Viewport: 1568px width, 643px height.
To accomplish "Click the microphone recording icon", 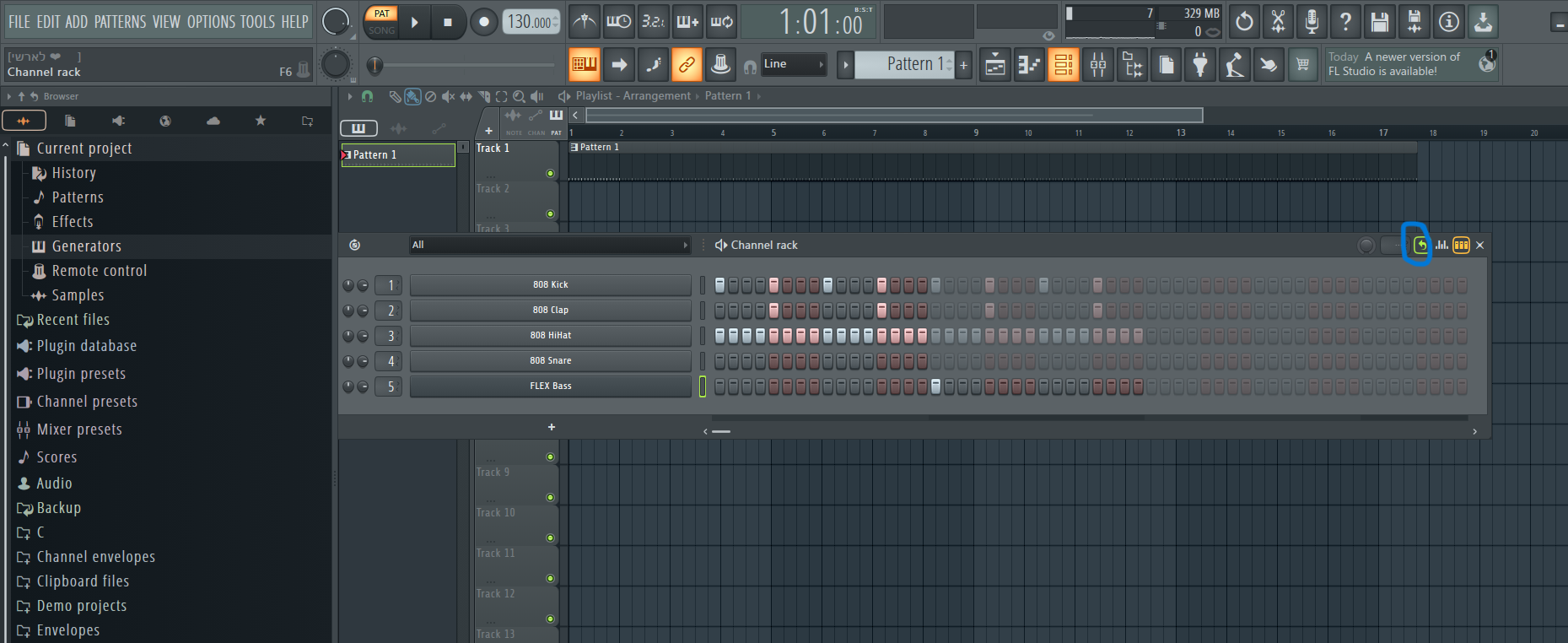I will pos(1312,22).
